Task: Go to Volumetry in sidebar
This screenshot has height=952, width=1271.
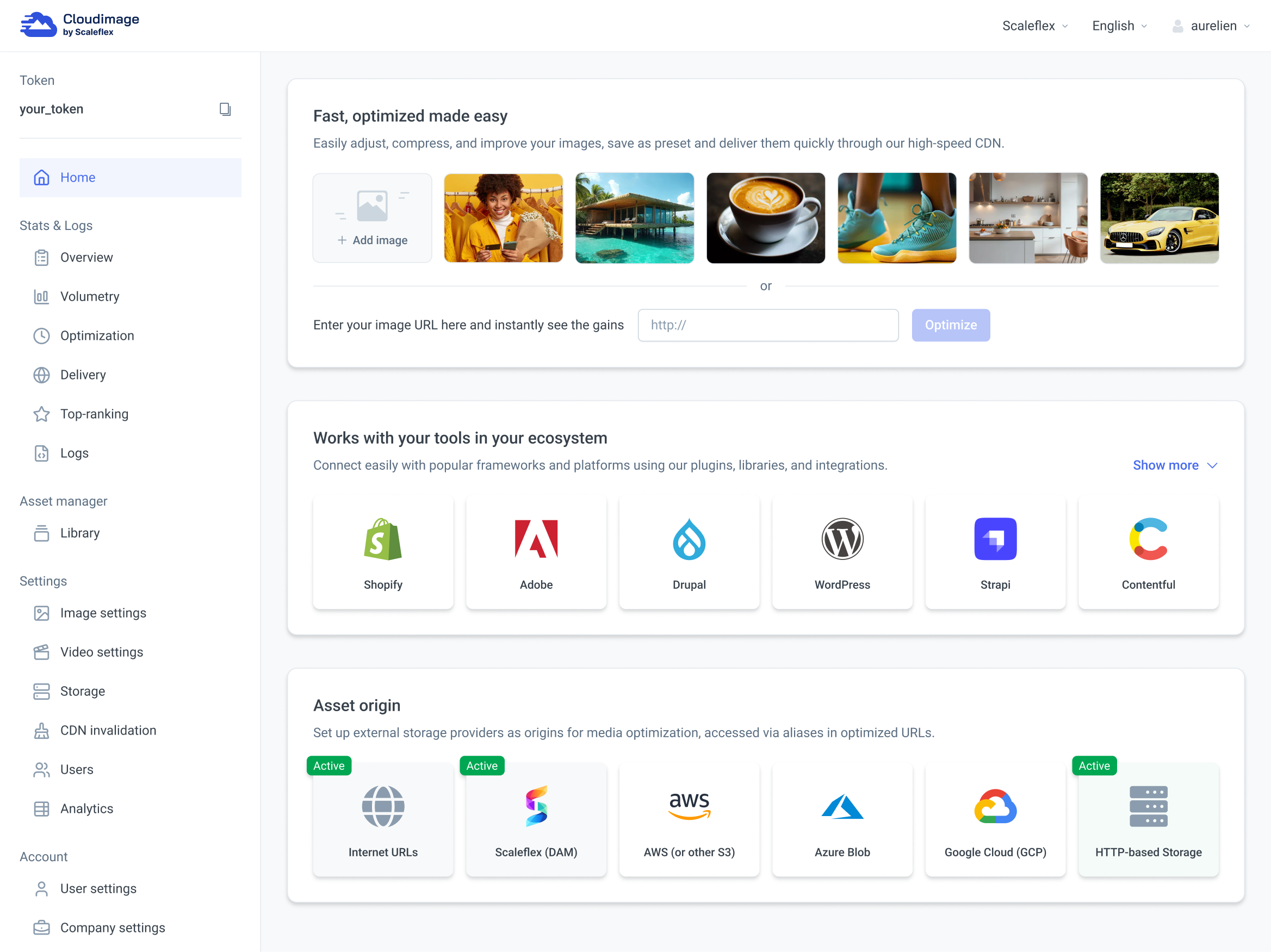Action: [x=90, y=296]
